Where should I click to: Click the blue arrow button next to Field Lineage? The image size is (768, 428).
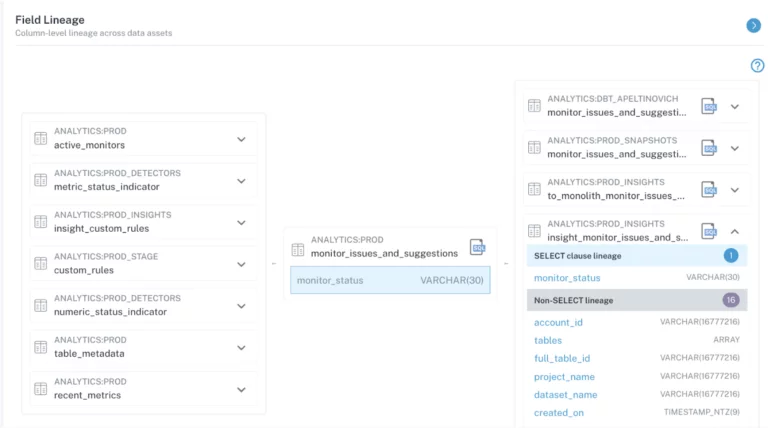point(753,25)
